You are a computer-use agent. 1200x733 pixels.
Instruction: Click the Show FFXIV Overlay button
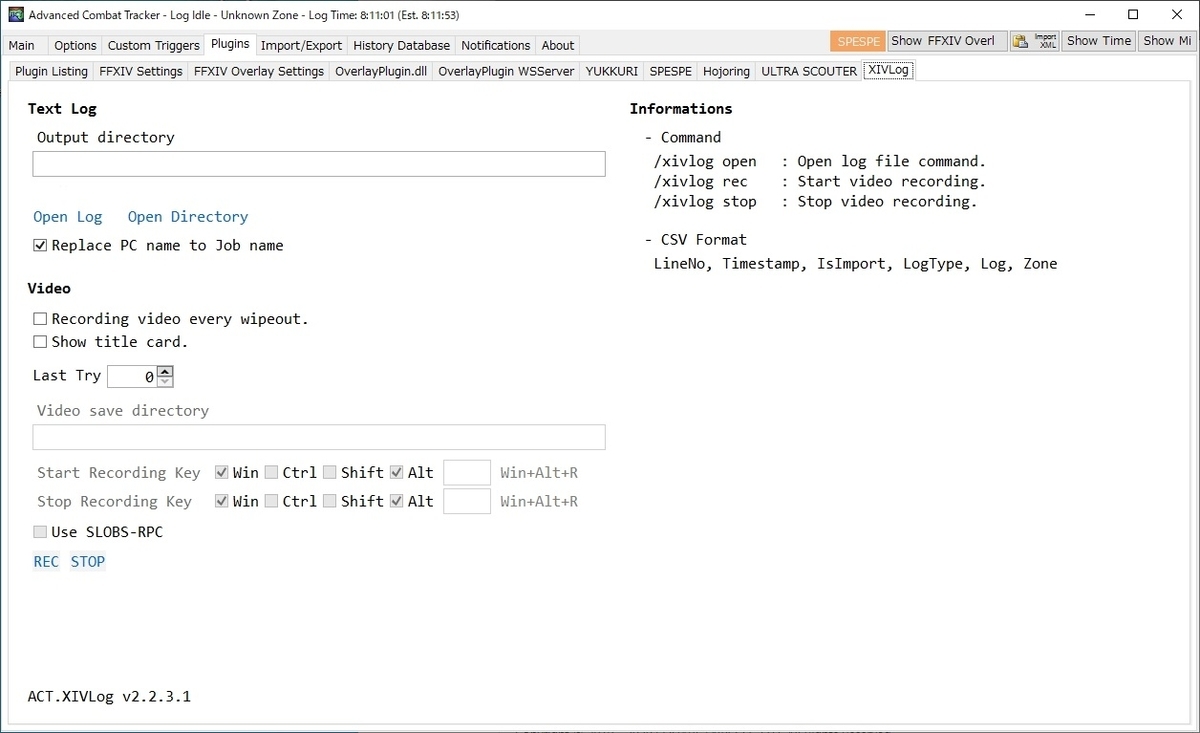click(x=947, y=41)
